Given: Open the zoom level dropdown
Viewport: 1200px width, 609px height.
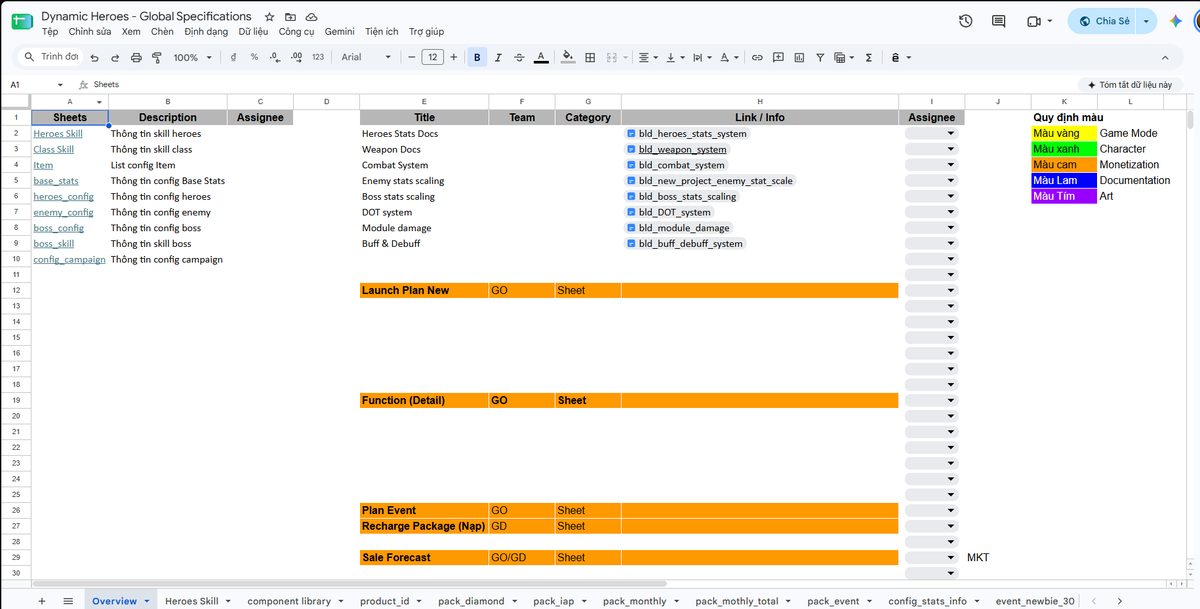Looking at the screenshot, I should coord(193,58).
